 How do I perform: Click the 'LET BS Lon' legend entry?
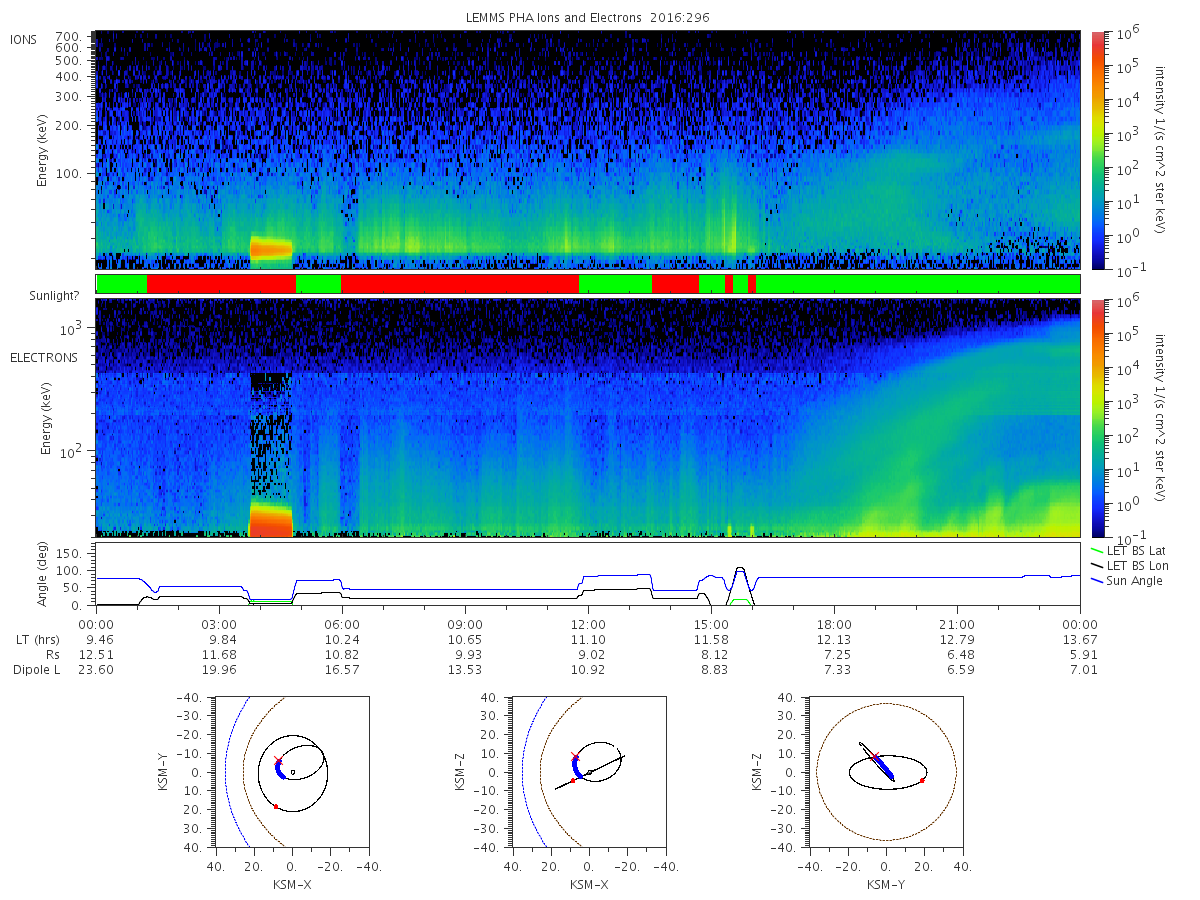1131,566
